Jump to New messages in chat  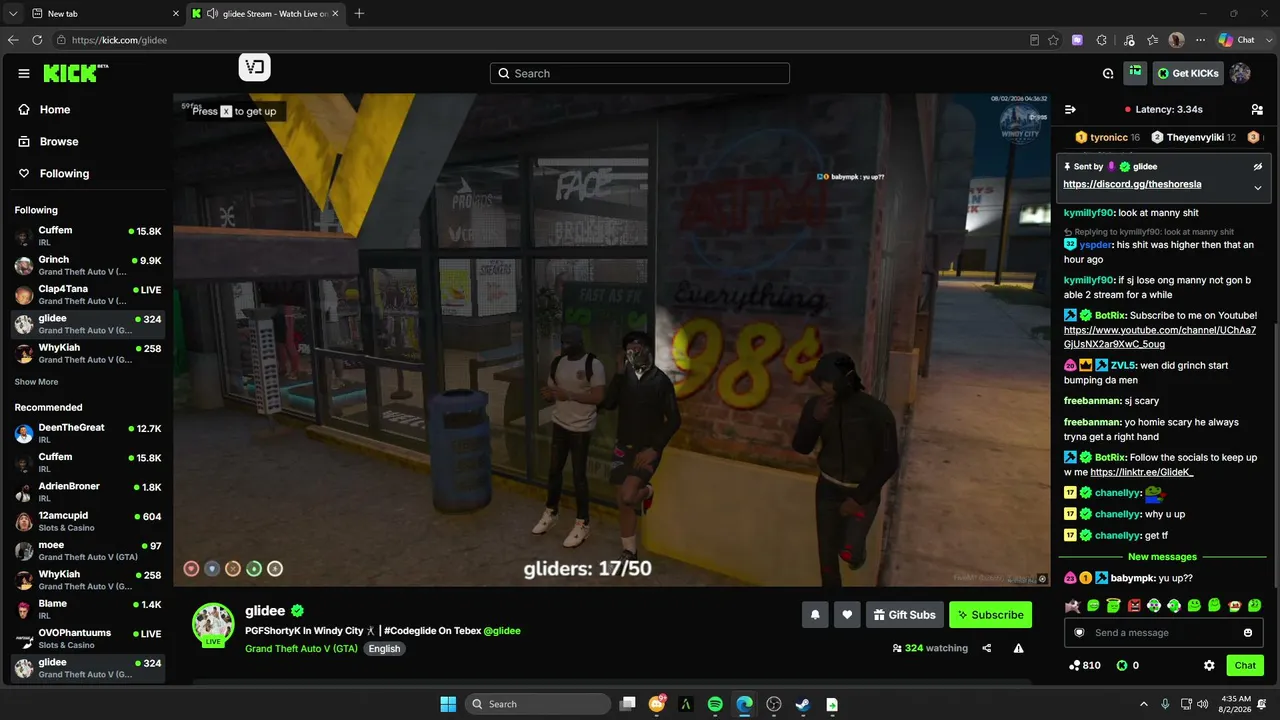pos(1162,557)
